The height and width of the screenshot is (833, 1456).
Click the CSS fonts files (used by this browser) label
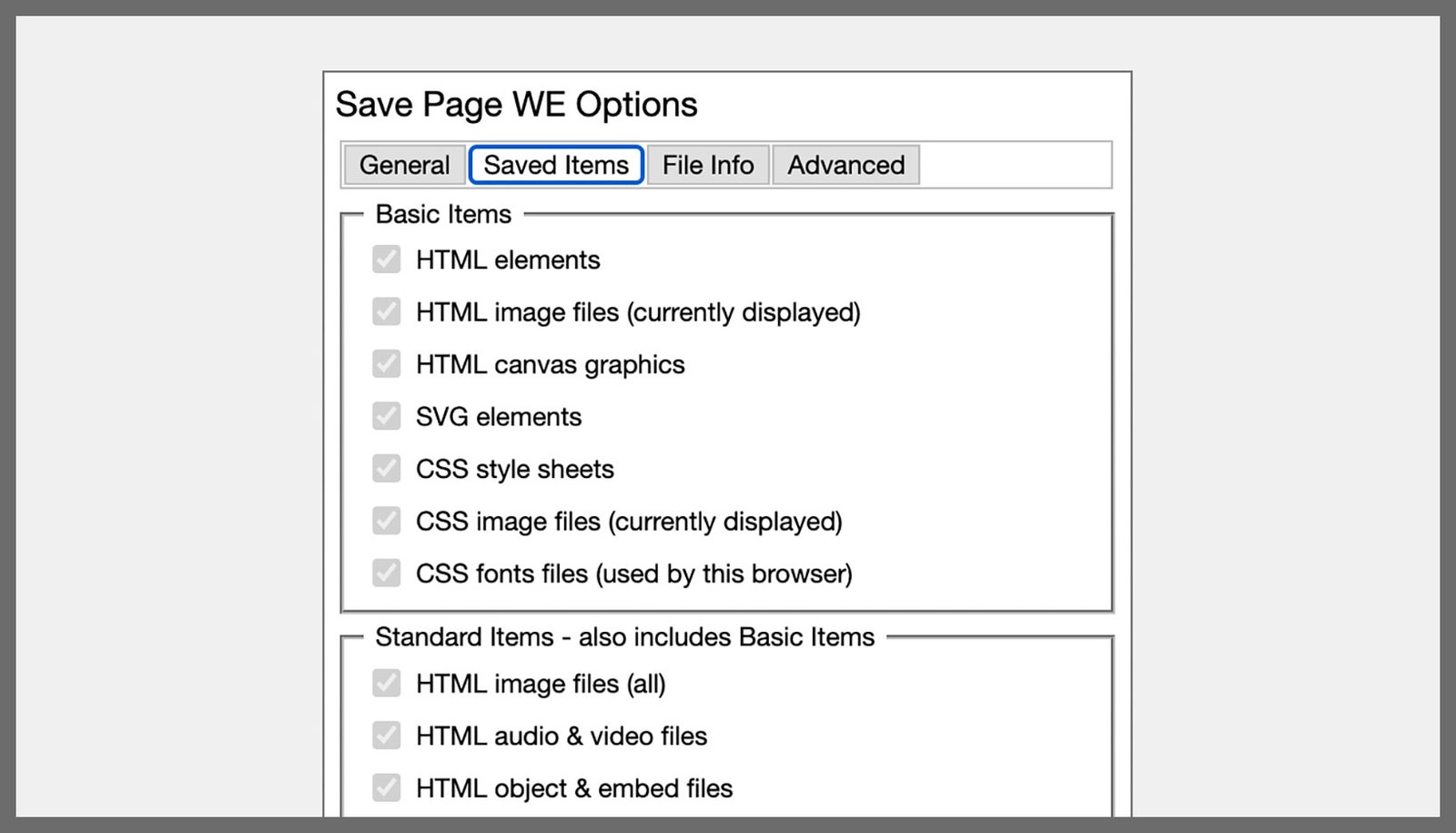(x=634, y=574)
